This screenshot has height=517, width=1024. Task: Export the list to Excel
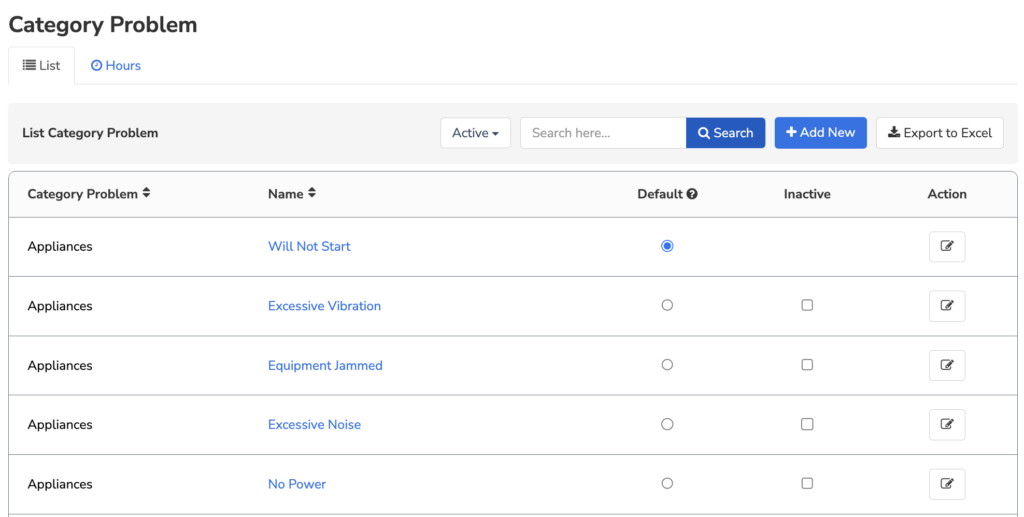pyautogui.click(x=940, y=133)
